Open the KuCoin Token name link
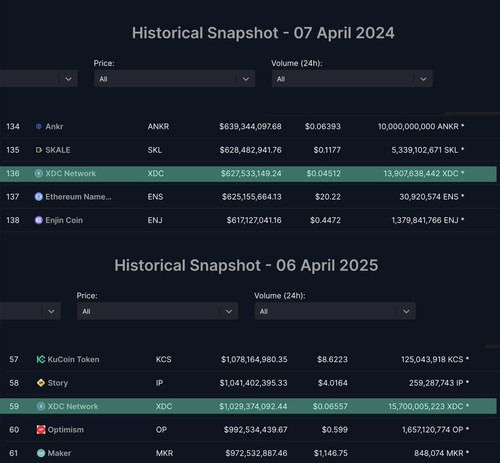The width and height of the screenshot is (500, 463). coord(73,359)
